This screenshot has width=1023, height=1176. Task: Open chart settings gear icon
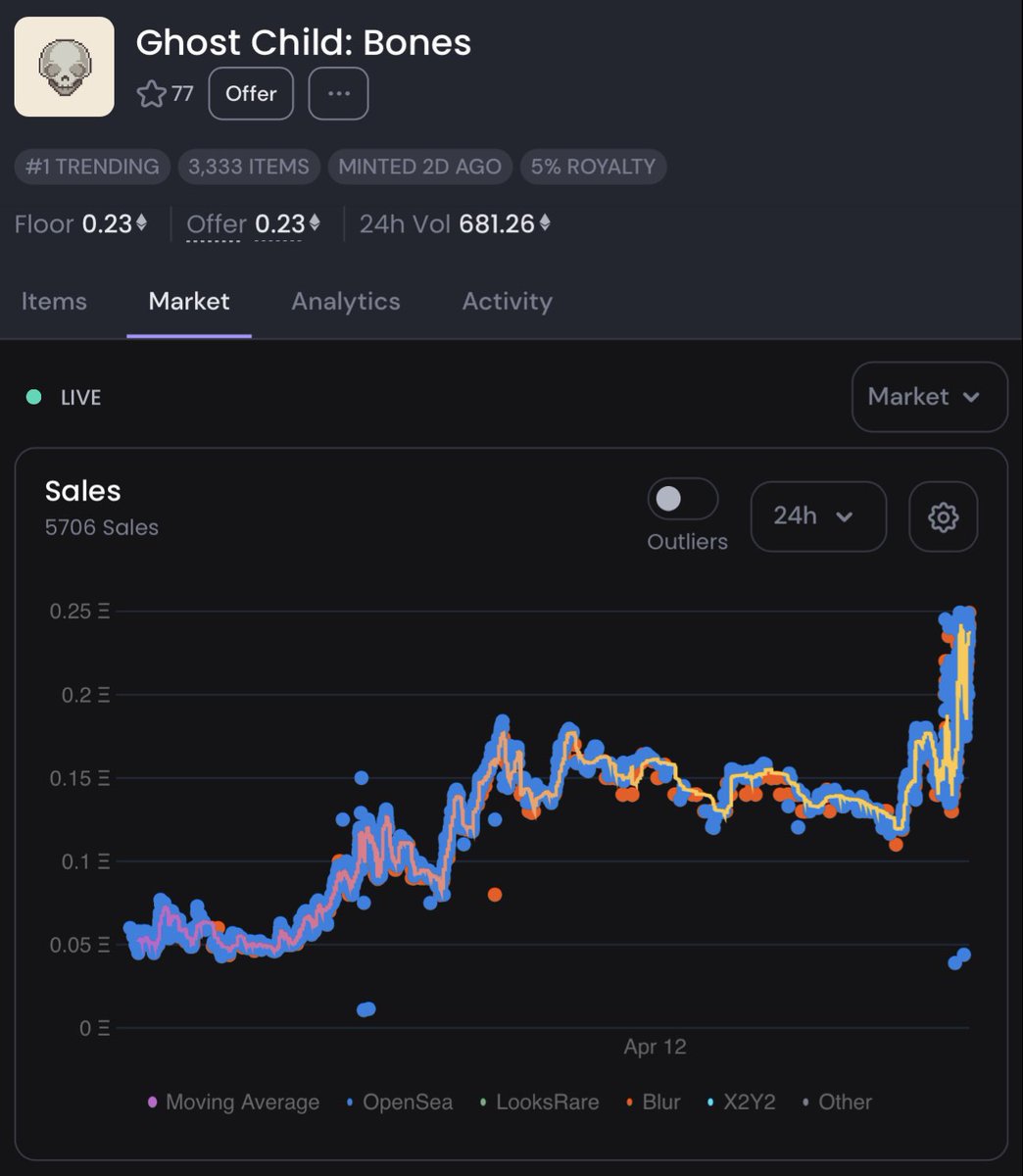(x=943, y=516)
